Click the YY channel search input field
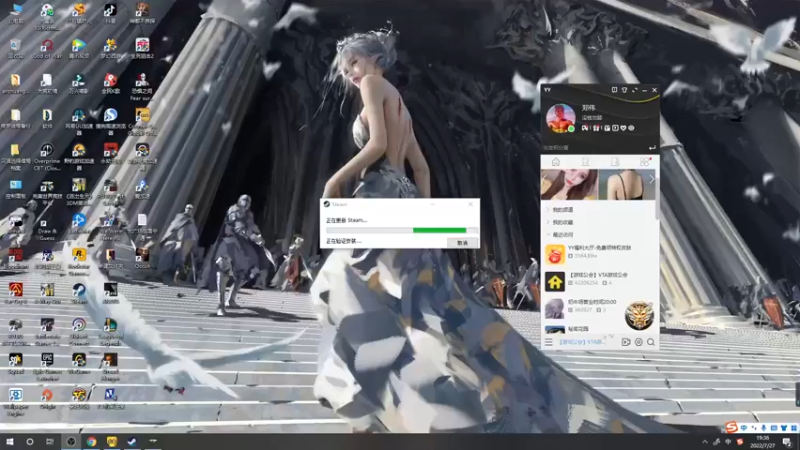The image size is (800, 450). pyautogui.click(x=594, y=147)
